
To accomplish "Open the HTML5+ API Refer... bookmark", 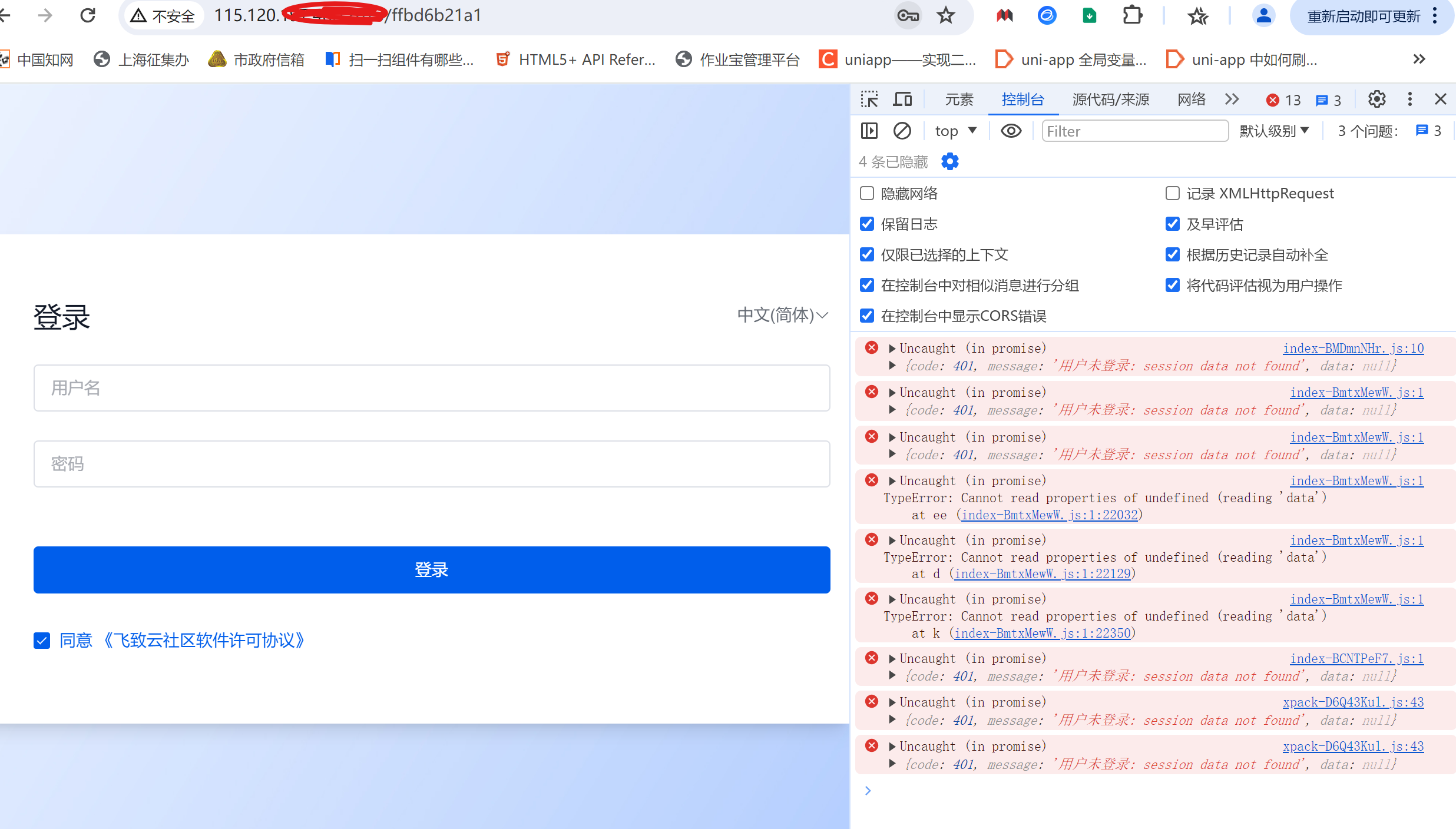I will 575,59.
